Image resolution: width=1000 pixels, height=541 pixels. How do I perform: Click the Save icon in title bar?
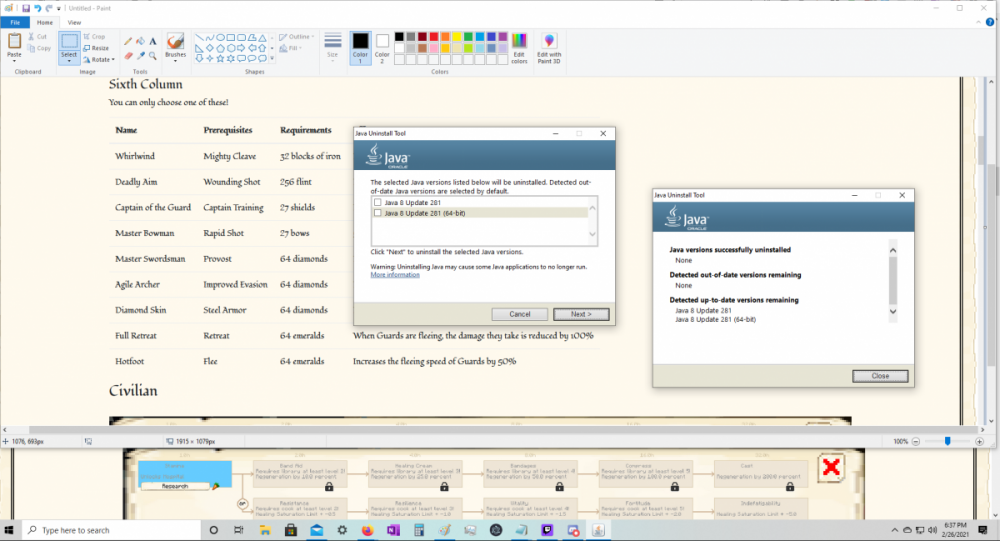coord(25,8)
